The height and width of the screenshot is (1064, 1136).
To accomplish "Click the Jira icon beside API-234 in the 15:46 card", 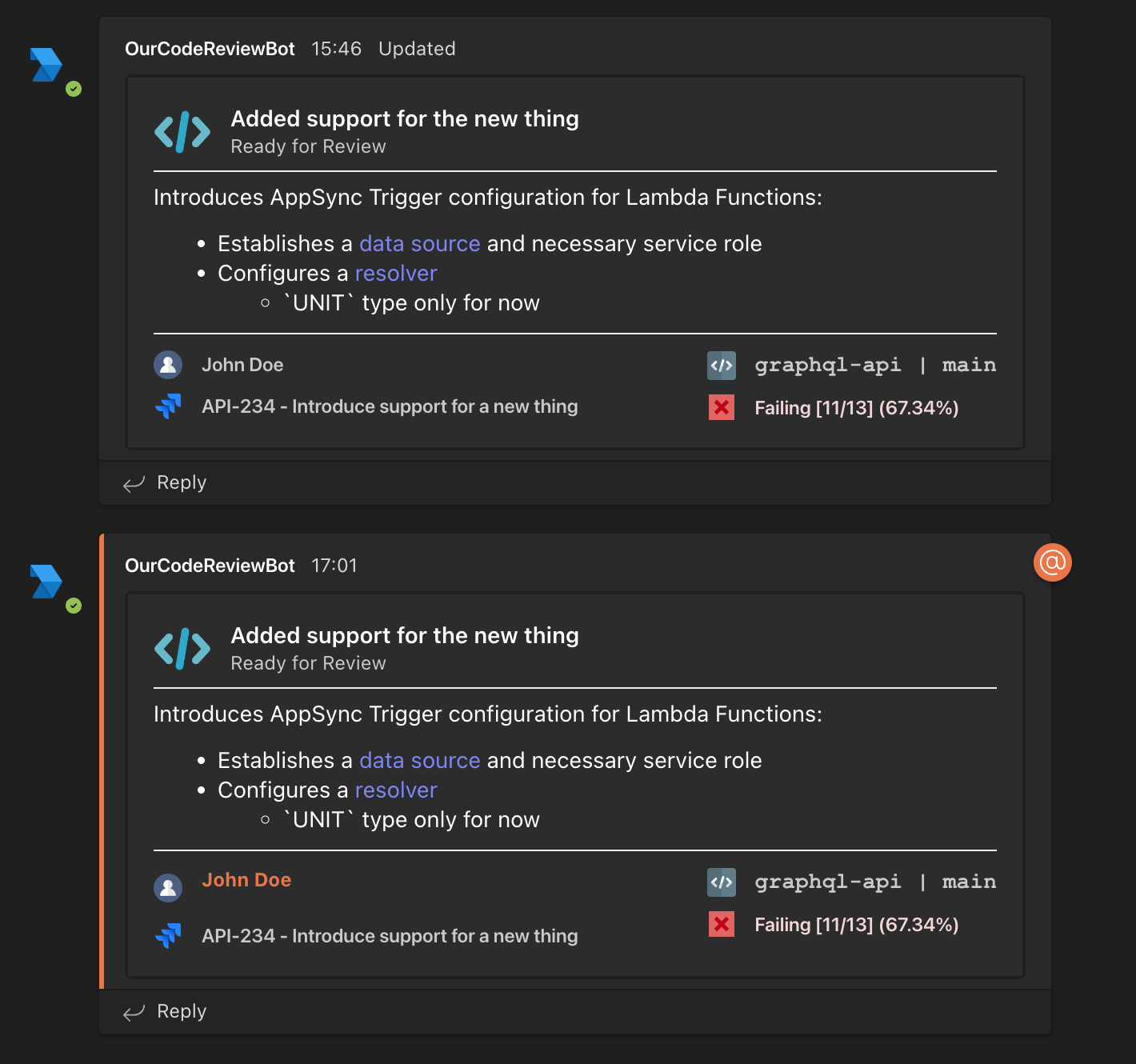I will tap(168, 406).
